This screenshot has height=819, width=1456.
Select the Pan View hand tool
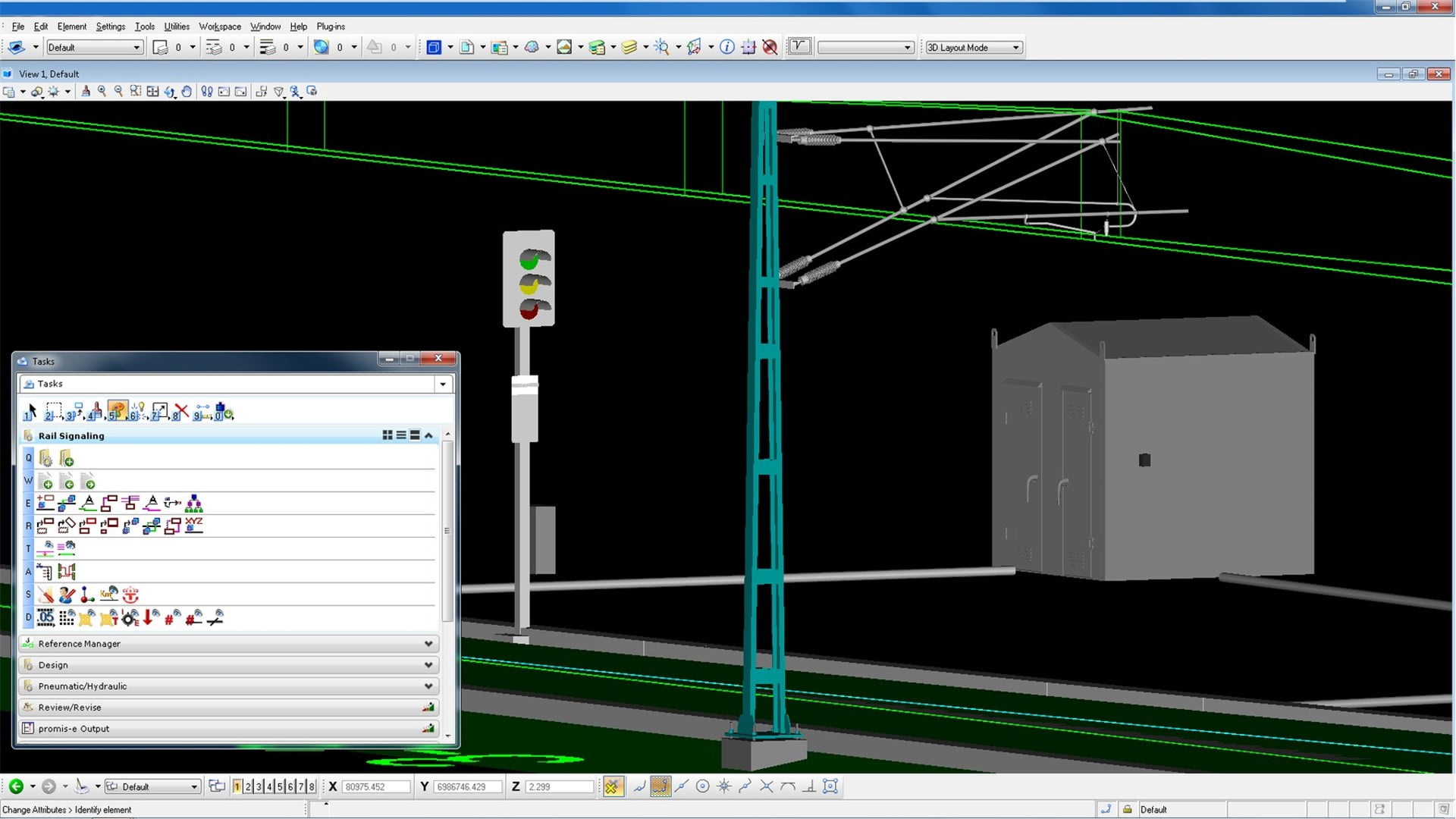tap(187, 91)
